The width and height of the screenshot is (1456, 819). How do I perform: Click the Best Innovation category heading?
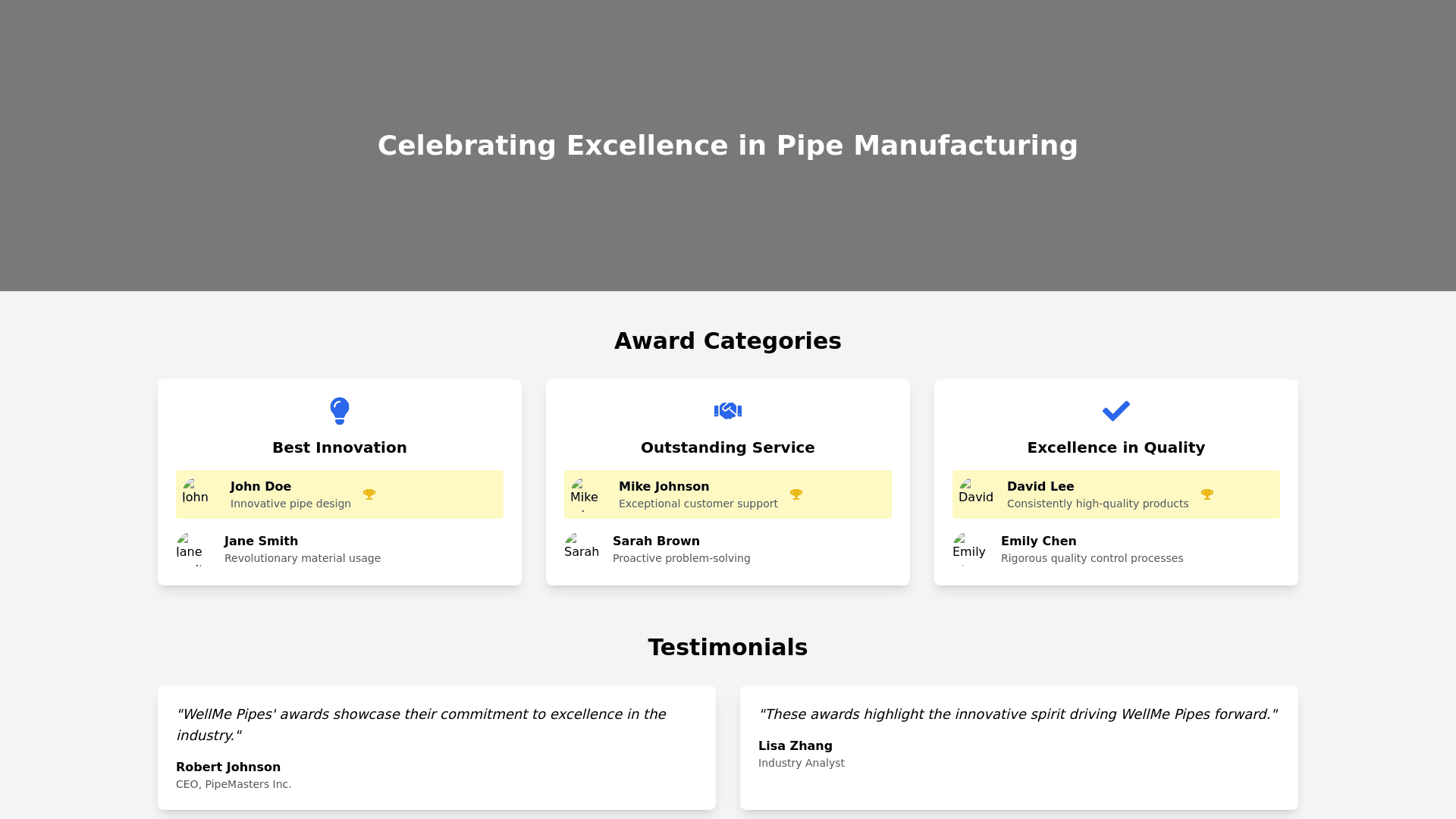[340, 447]
